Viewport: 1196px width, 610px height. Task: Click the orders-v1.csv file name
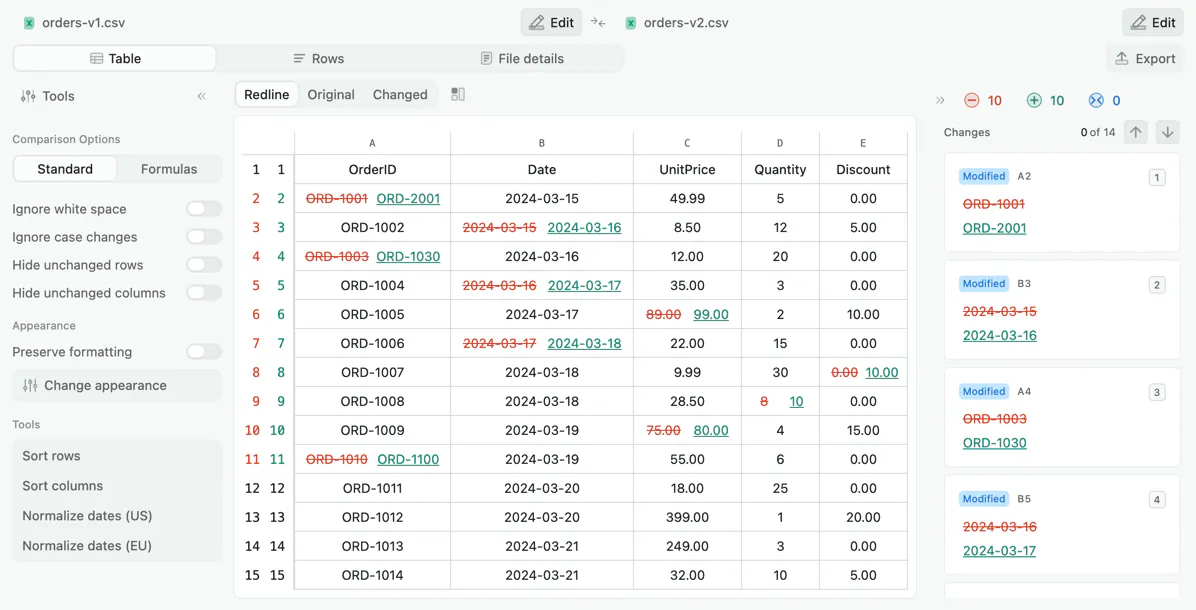point(83,23)
